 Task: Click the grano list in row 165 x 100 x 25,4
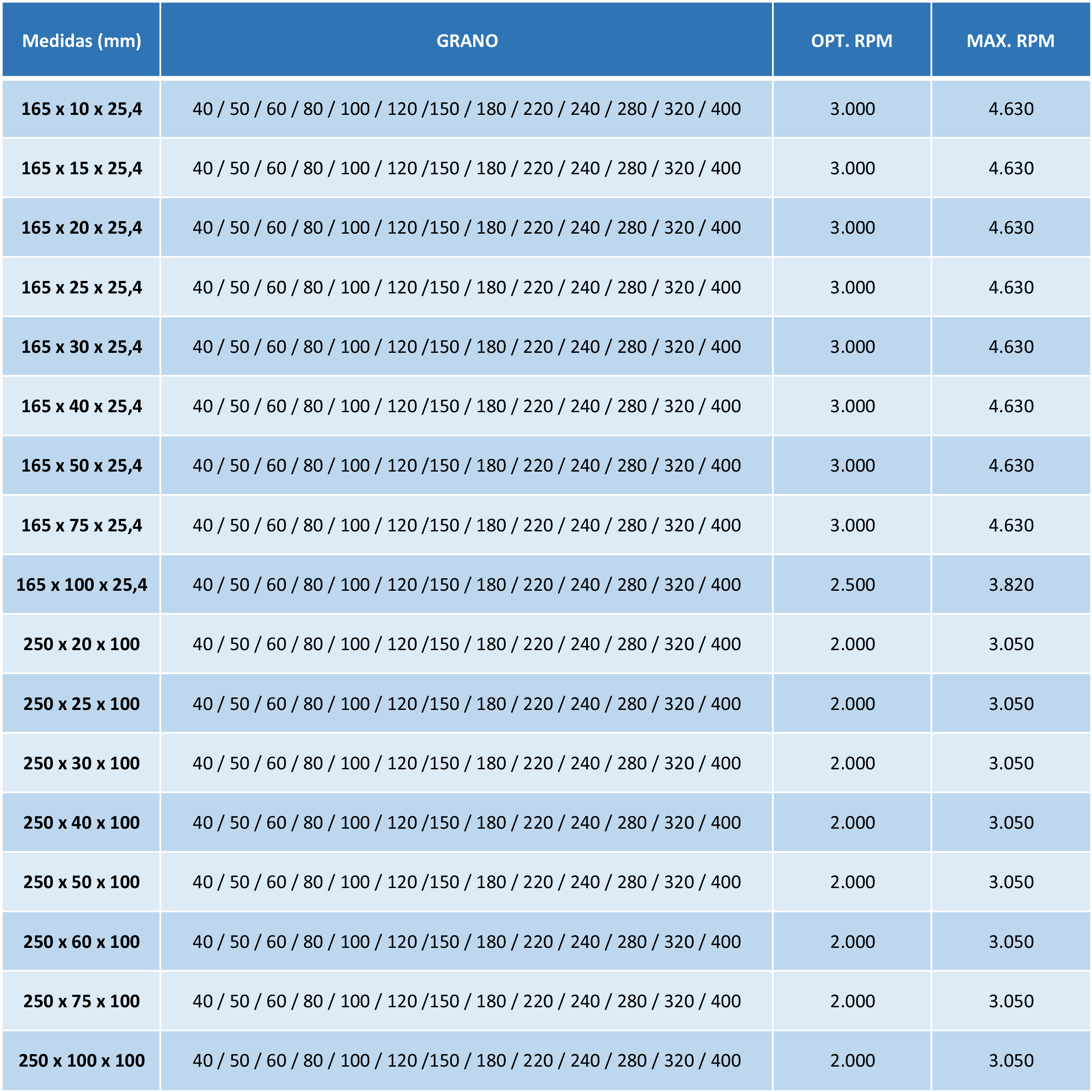tap(467, 585)
